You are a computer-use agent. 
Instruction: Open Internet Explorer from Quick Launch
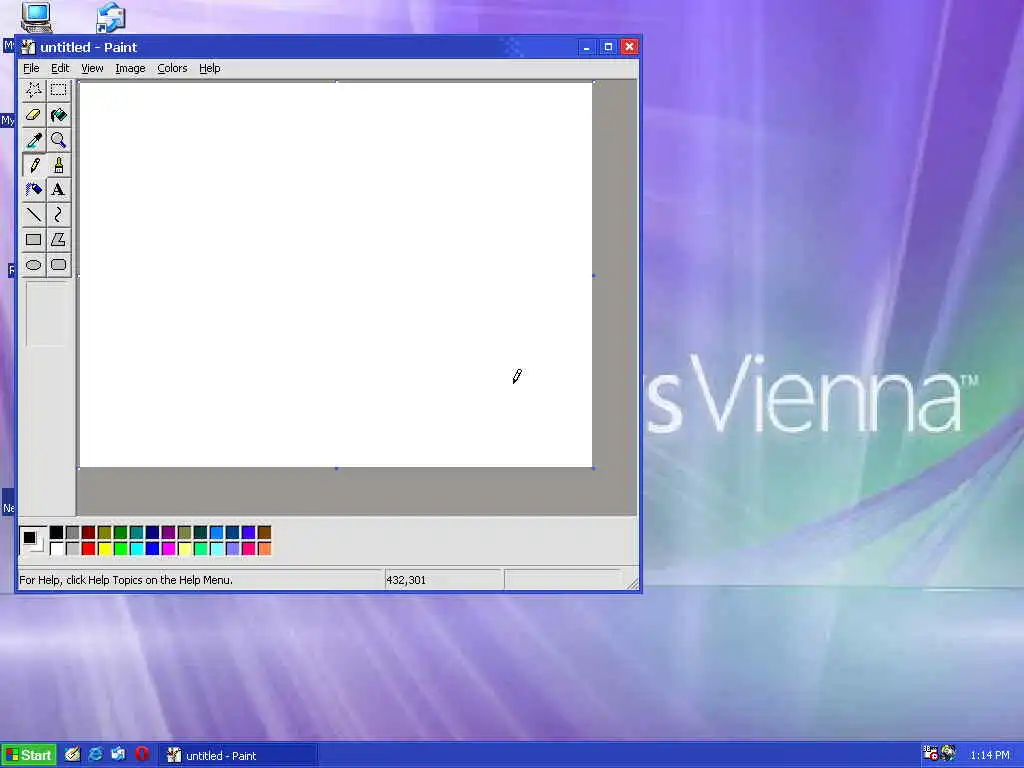click(x=95, y=754)
